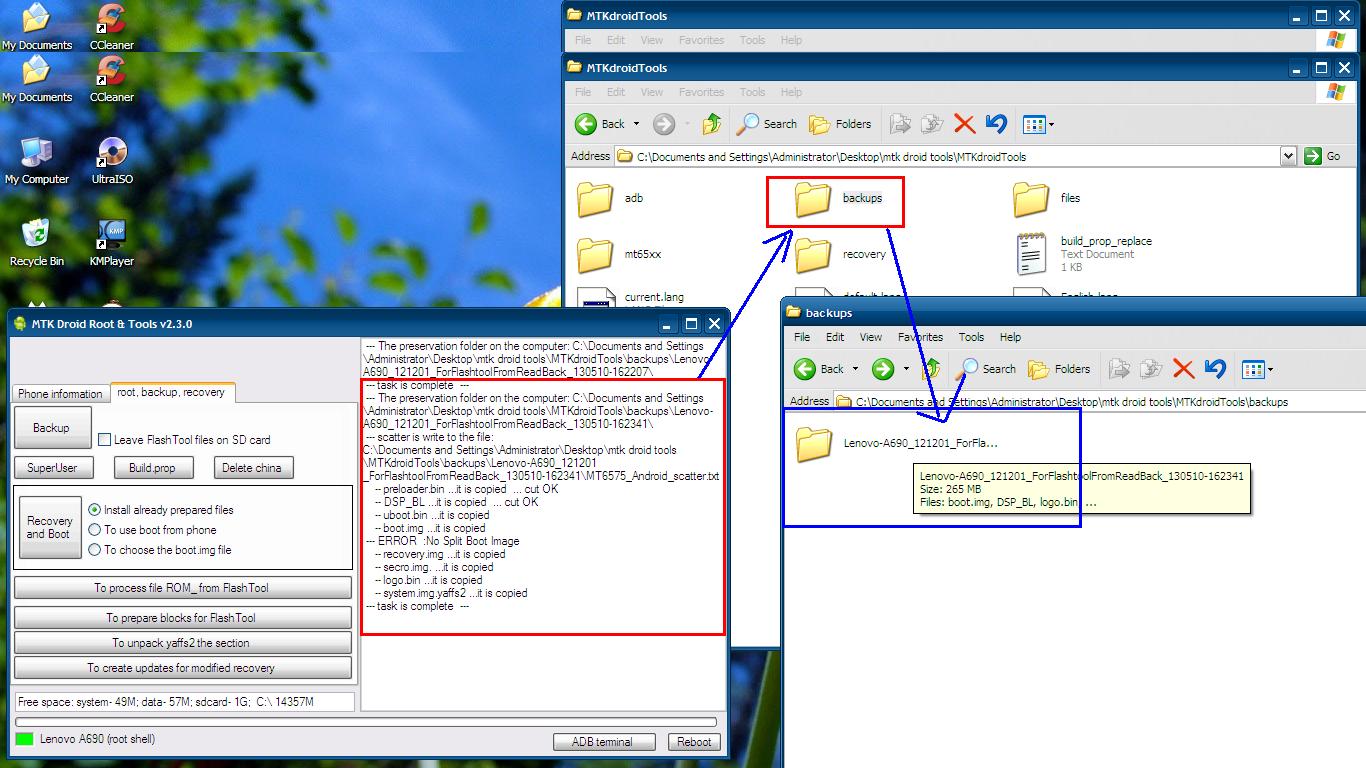Click the Delete china button
The height and width of the screenshot is (768, 1366).
[252, 468]
